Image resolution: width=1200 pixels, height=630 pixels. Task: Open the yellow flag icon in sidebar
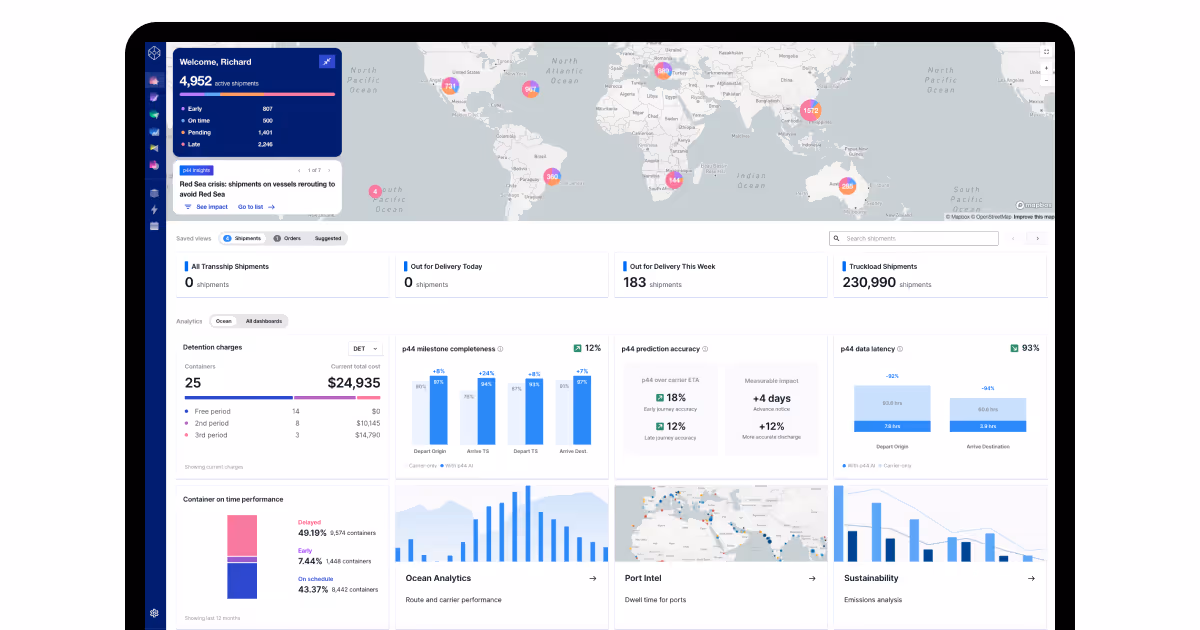click(154, 148)
